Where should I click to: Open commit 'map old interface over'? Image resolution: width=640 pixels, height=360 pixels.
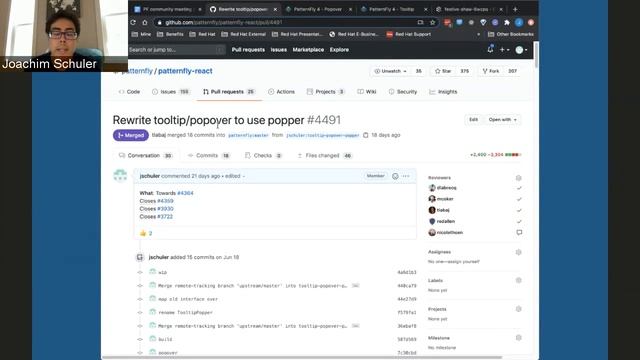(188, 299)
